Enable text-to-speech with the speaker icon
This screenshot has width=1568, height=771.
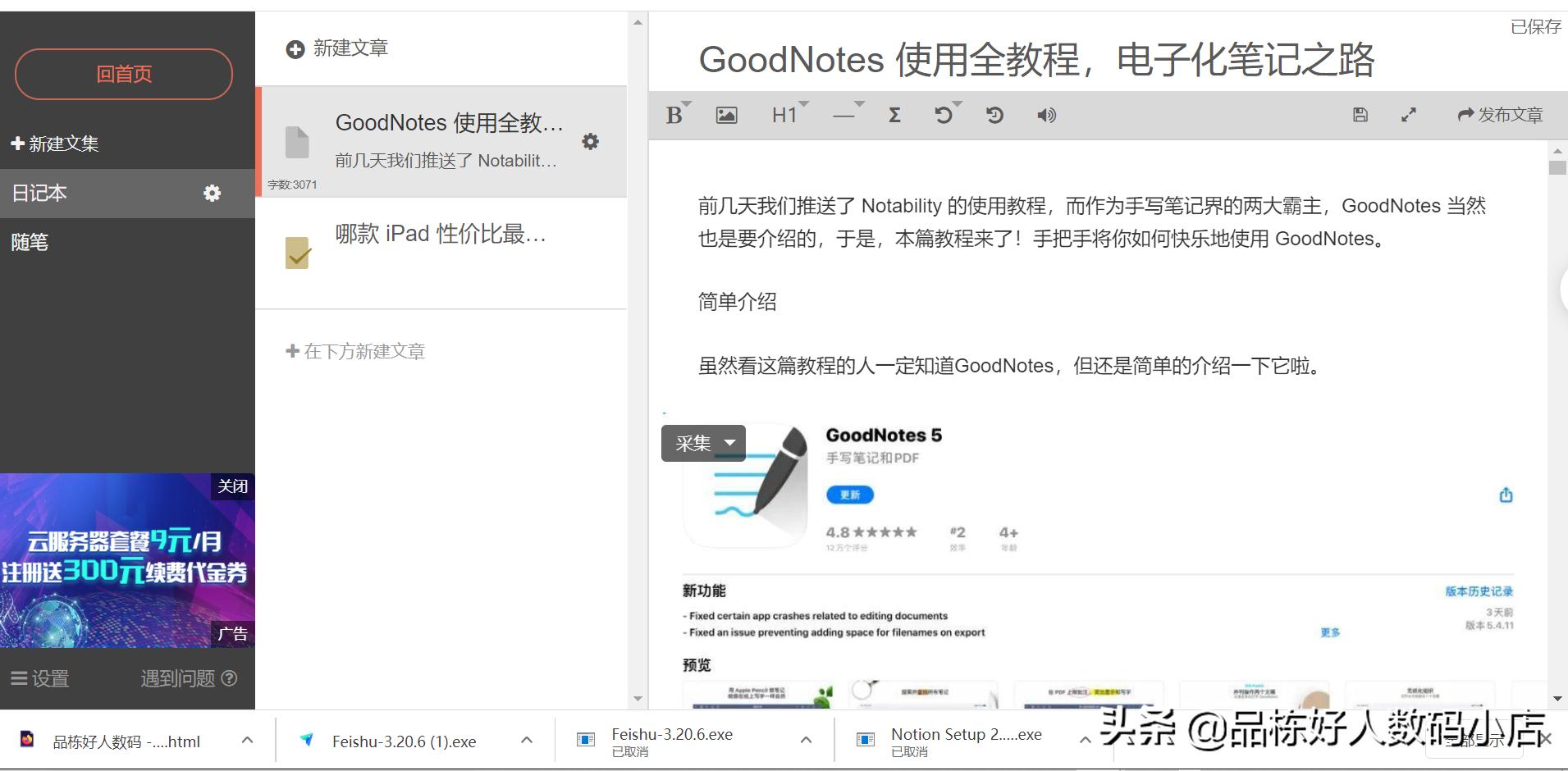[x=1046, y=115]
